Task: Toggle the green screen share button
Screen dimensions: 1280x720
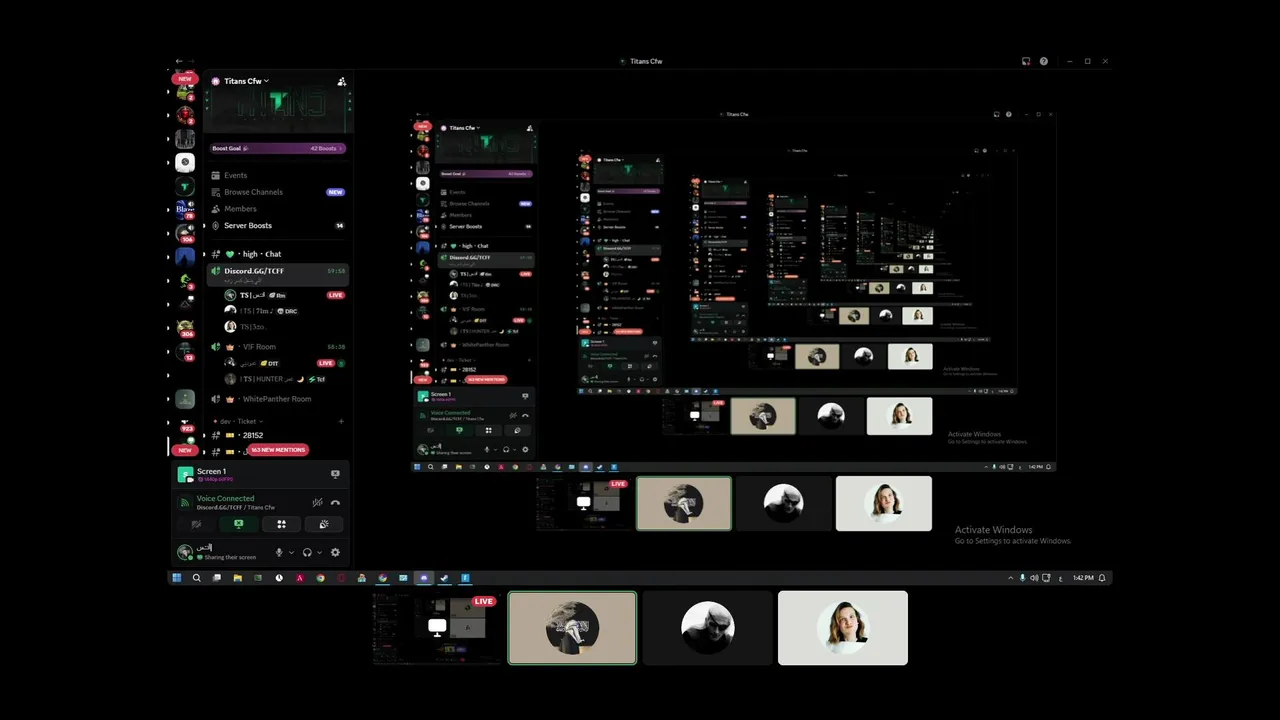Action: click(238, 524)
